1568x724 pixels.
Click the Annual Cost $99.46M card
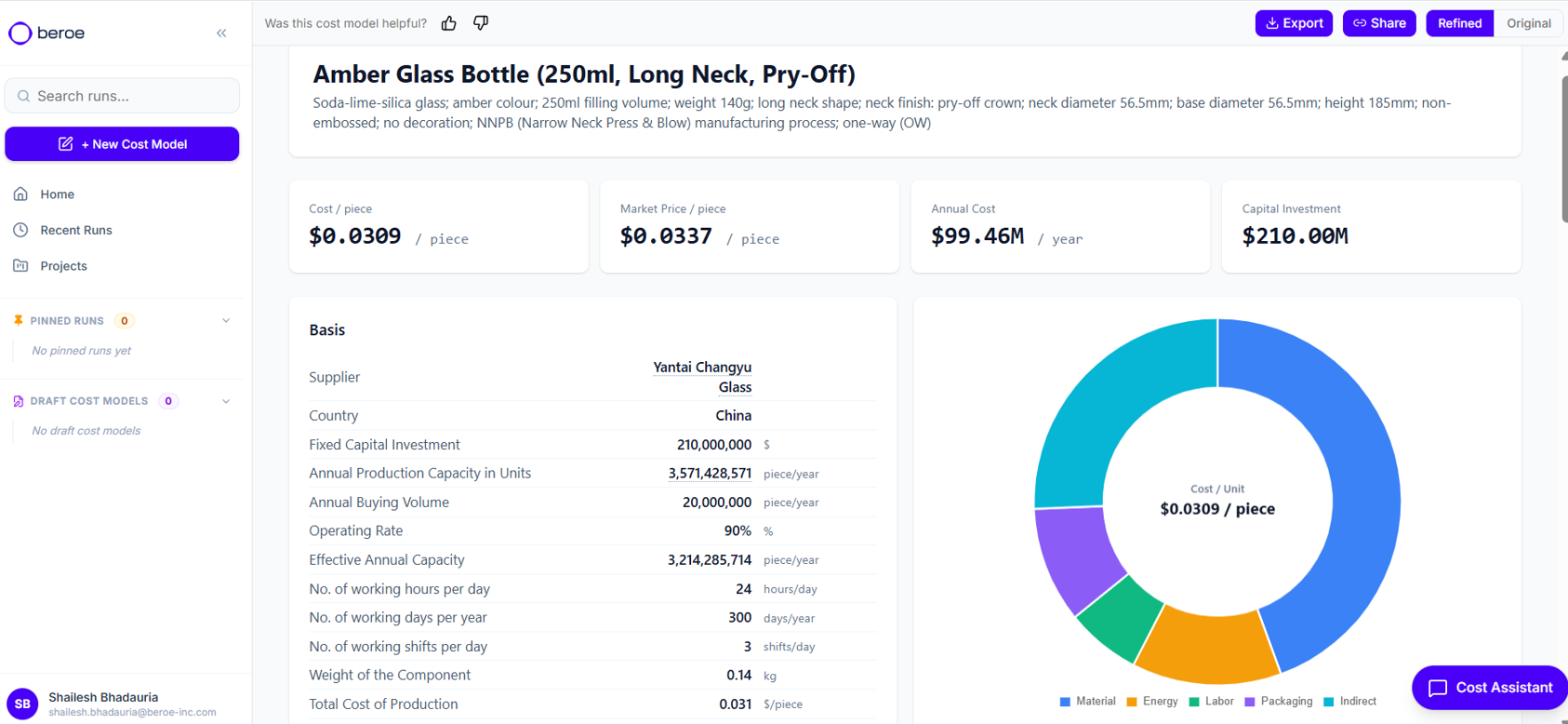(x=1060, y=226)
